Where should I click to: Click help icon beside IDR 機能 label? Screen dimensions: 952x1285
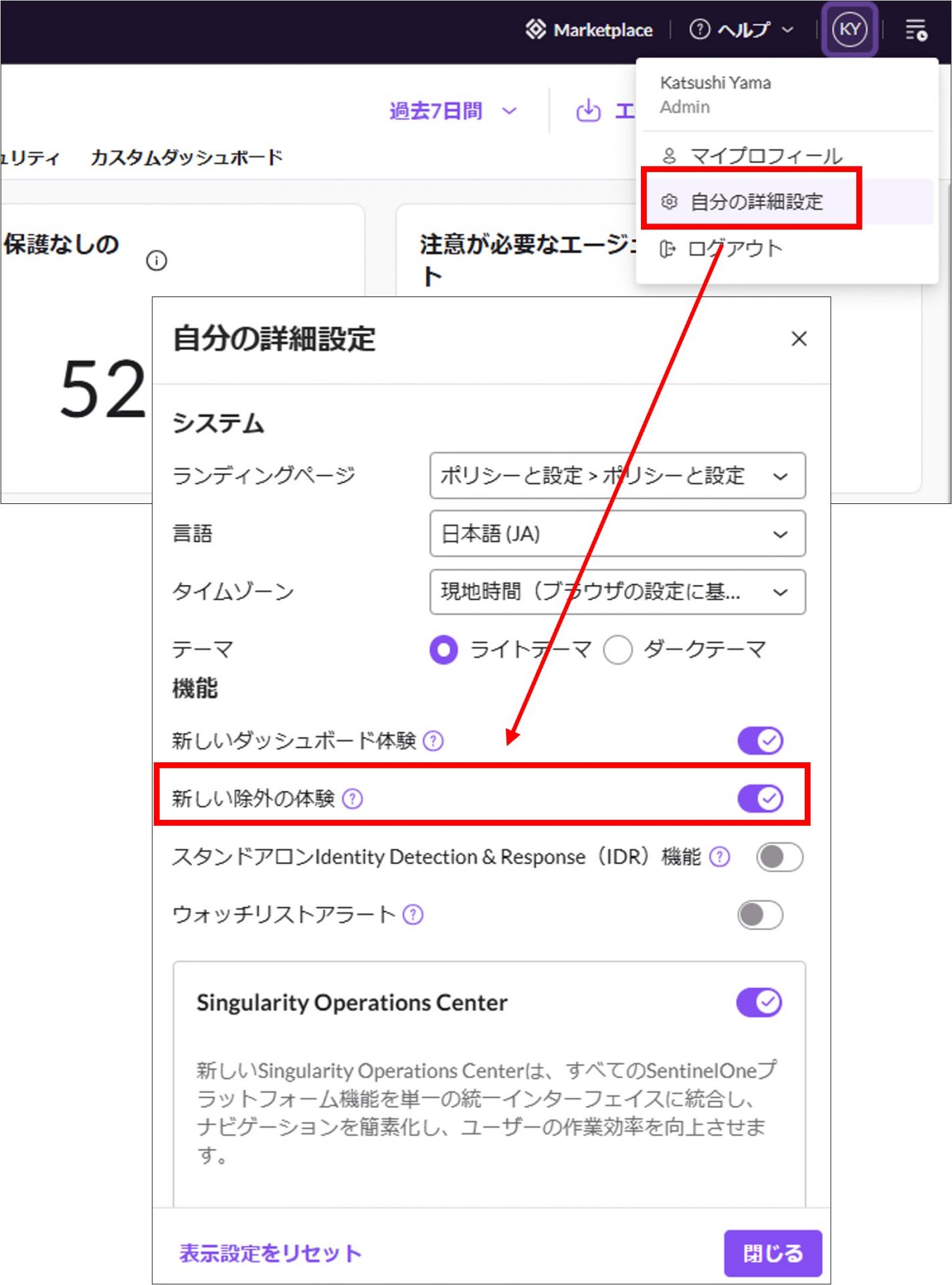click(x=719, y=857)
